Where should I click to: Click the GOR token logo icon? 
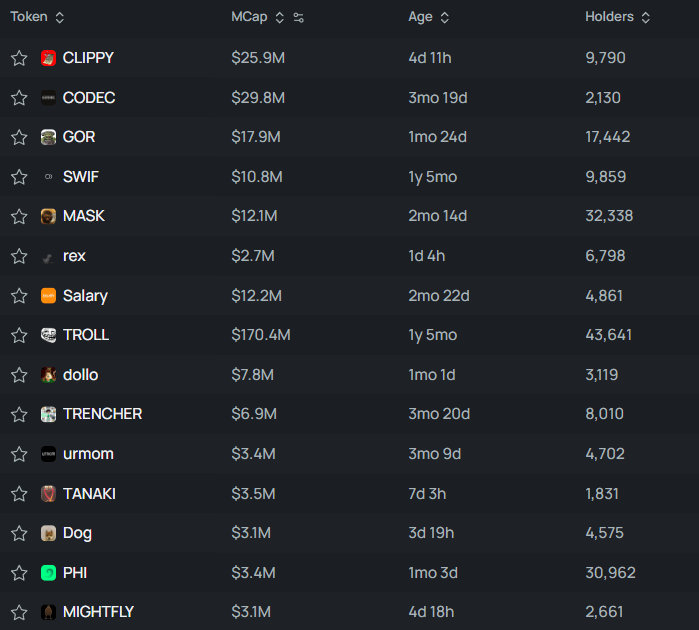pyautogui.click(x=48, y=137)
